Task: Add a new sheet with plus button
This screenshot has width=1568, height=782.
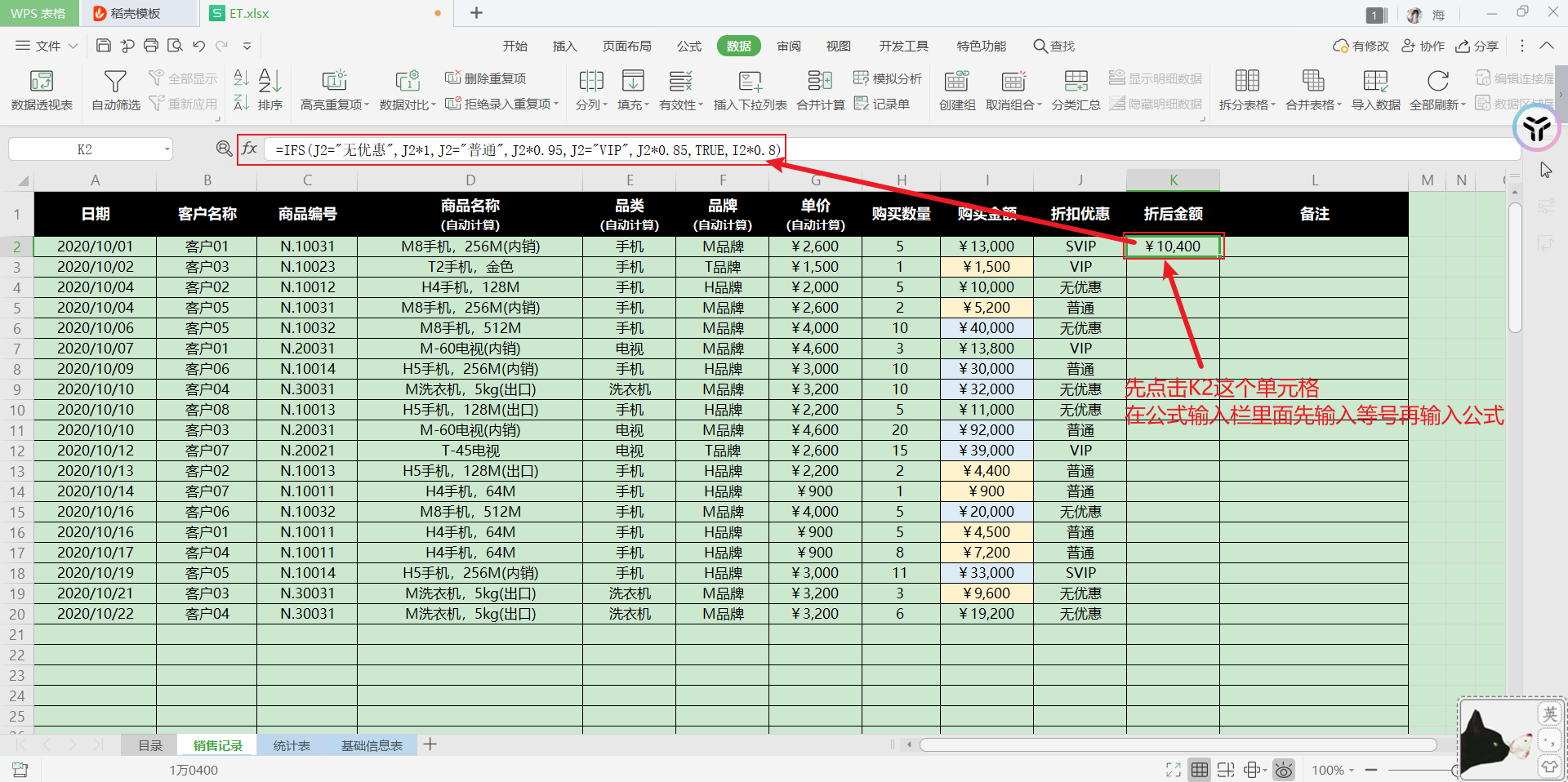Action: (x=430, y=744)
